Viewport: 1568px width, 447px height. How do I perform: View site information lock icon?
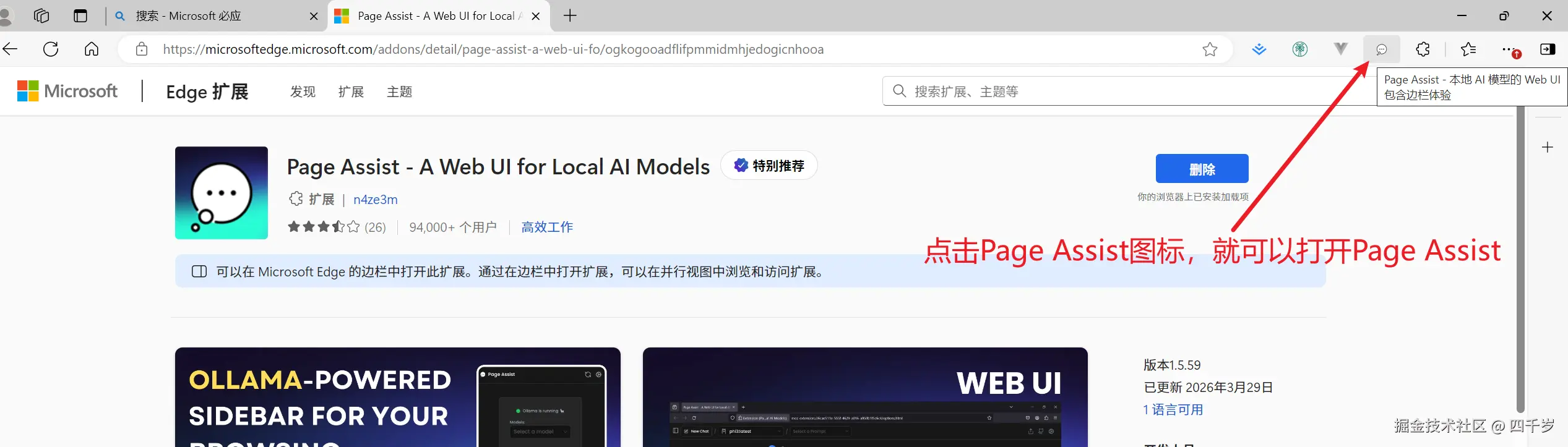click(142, 49)
